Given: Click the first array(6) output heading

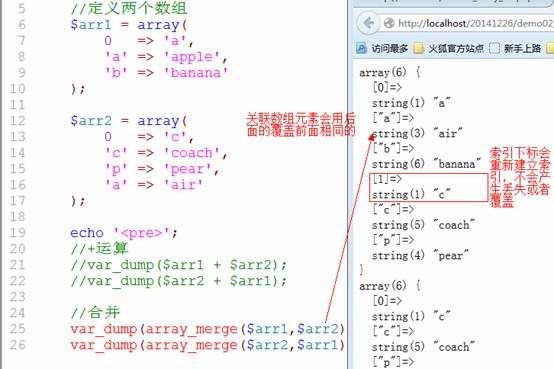Looking at the screenshot, I should point(389,72).
